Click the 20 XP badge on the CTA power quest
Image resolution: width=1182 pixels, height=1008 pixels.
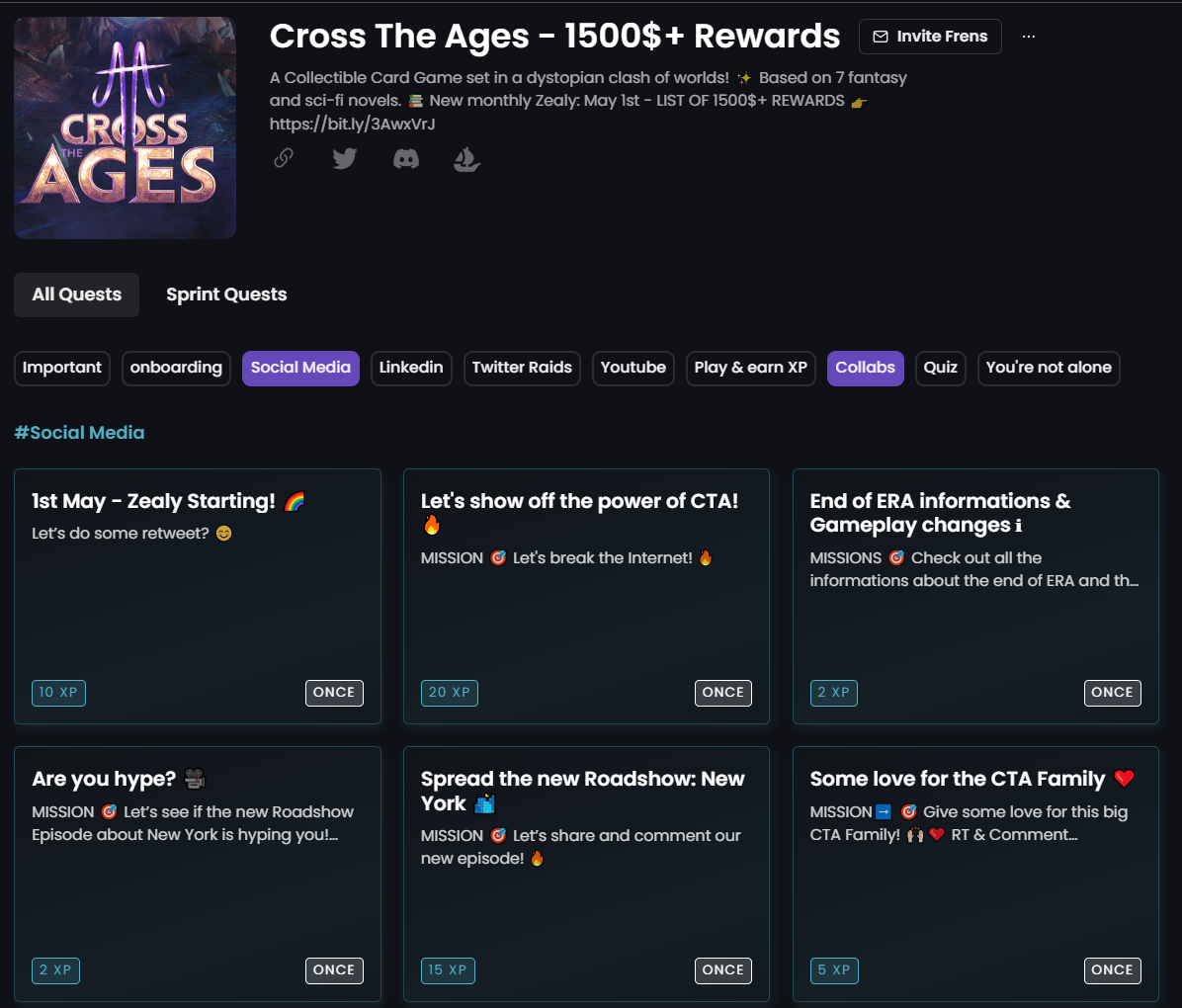tap(449, 693)
